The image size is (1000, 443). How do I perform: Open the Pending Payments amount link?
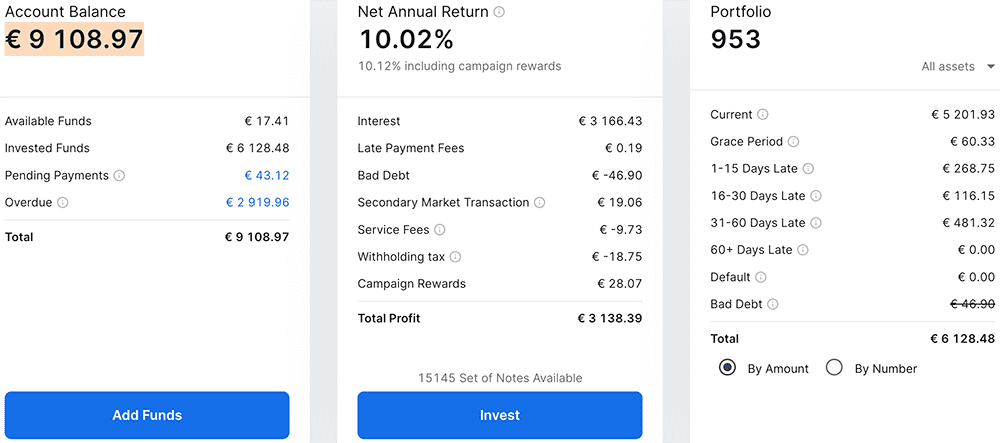(x=266, y=176)
